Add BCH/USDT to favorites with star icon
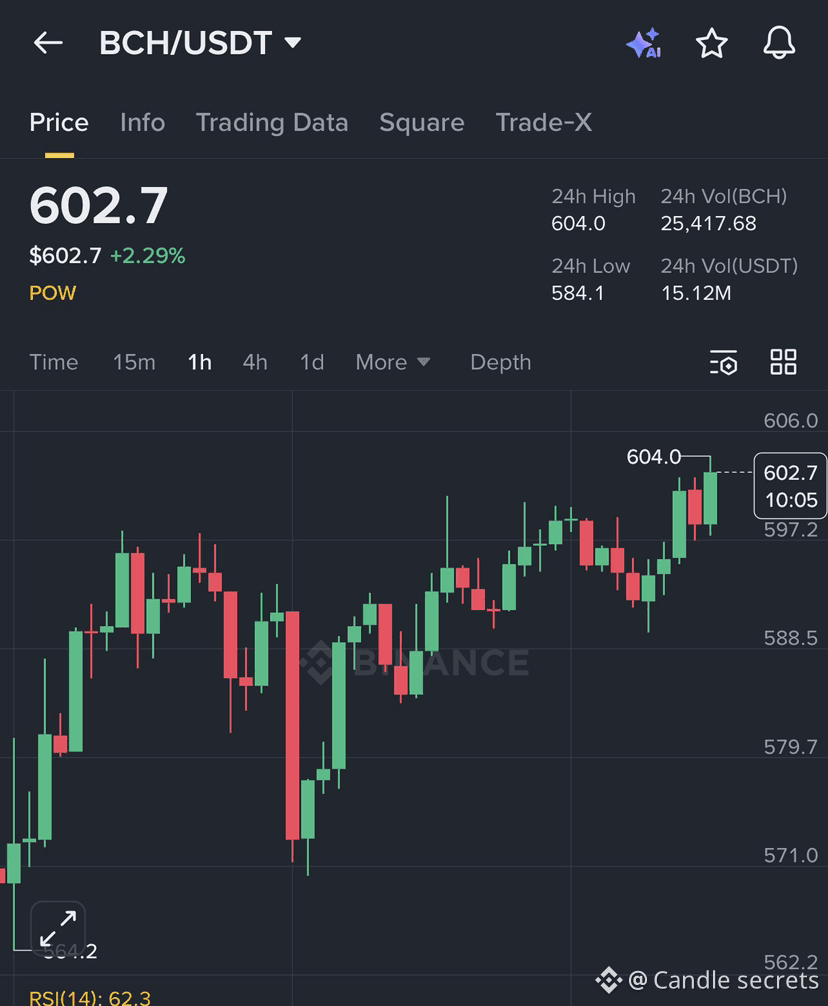Image resolution: width=828 pixels, height=1006 pixels. pos(712,43)
